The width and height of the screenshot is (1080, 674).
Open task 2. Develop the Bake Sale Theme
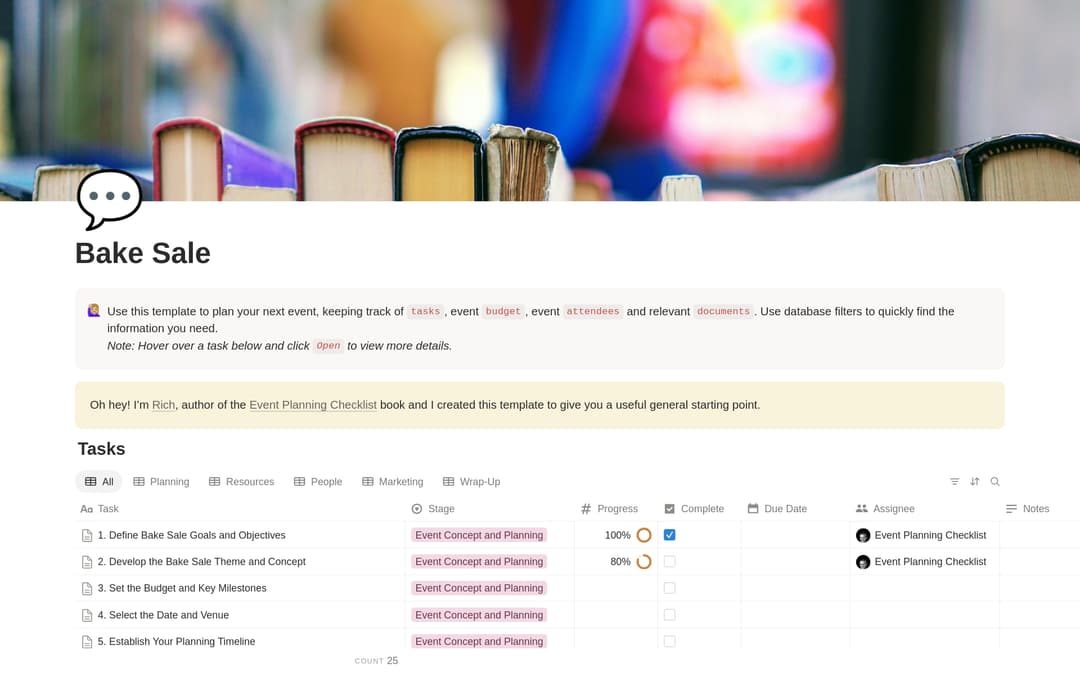(x=202, y=562)
